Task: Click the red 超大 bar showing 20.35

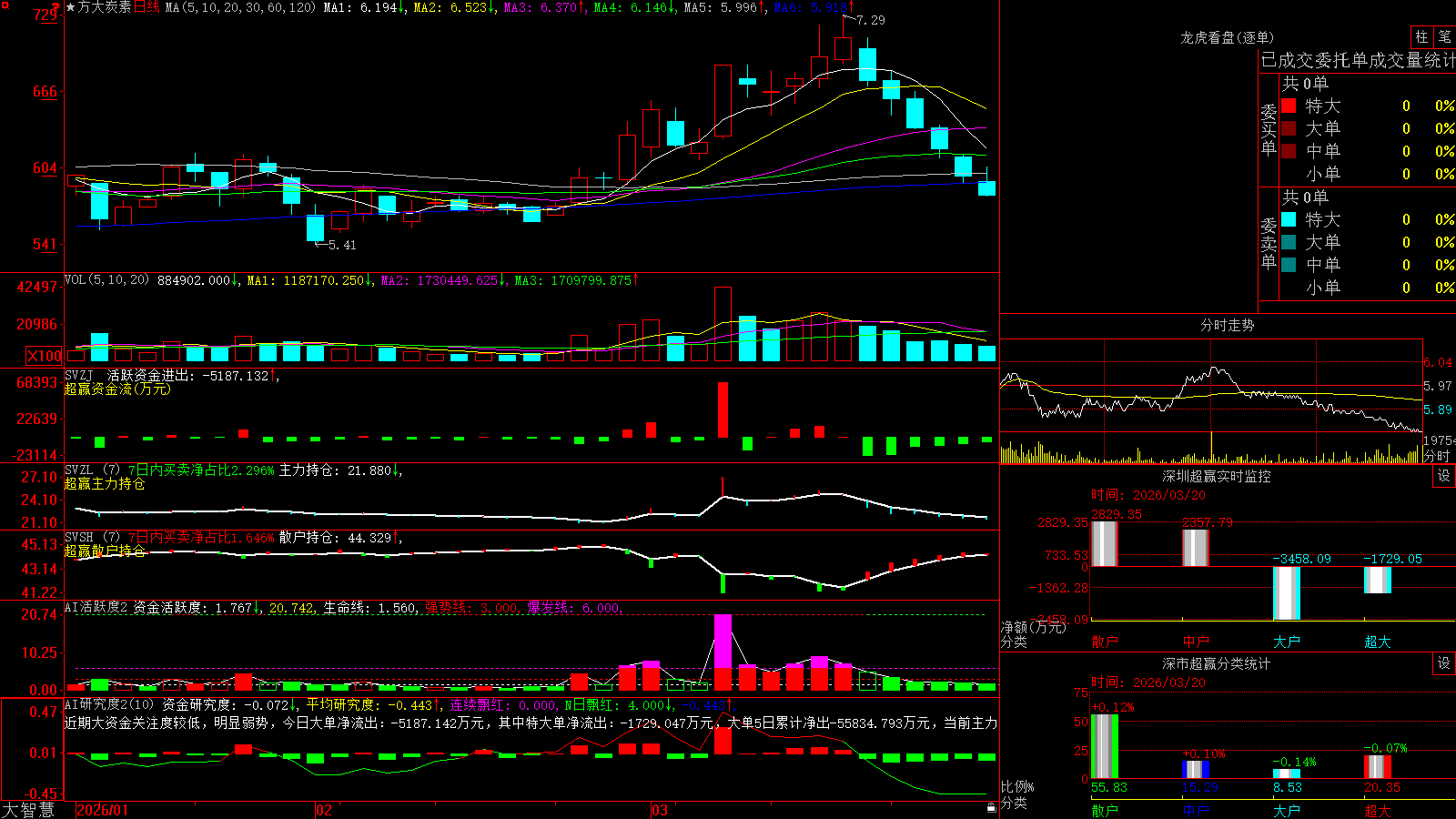Action: pyautogui.click(x=1378, y=767)
